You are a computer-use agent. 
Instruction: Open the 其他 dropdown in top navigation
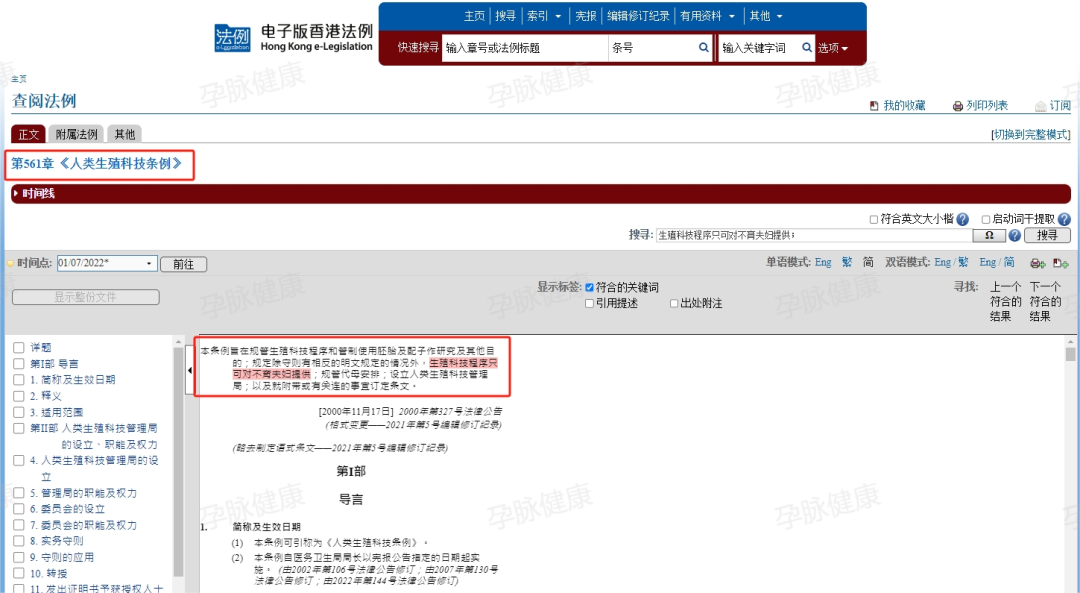coord(766,16)
